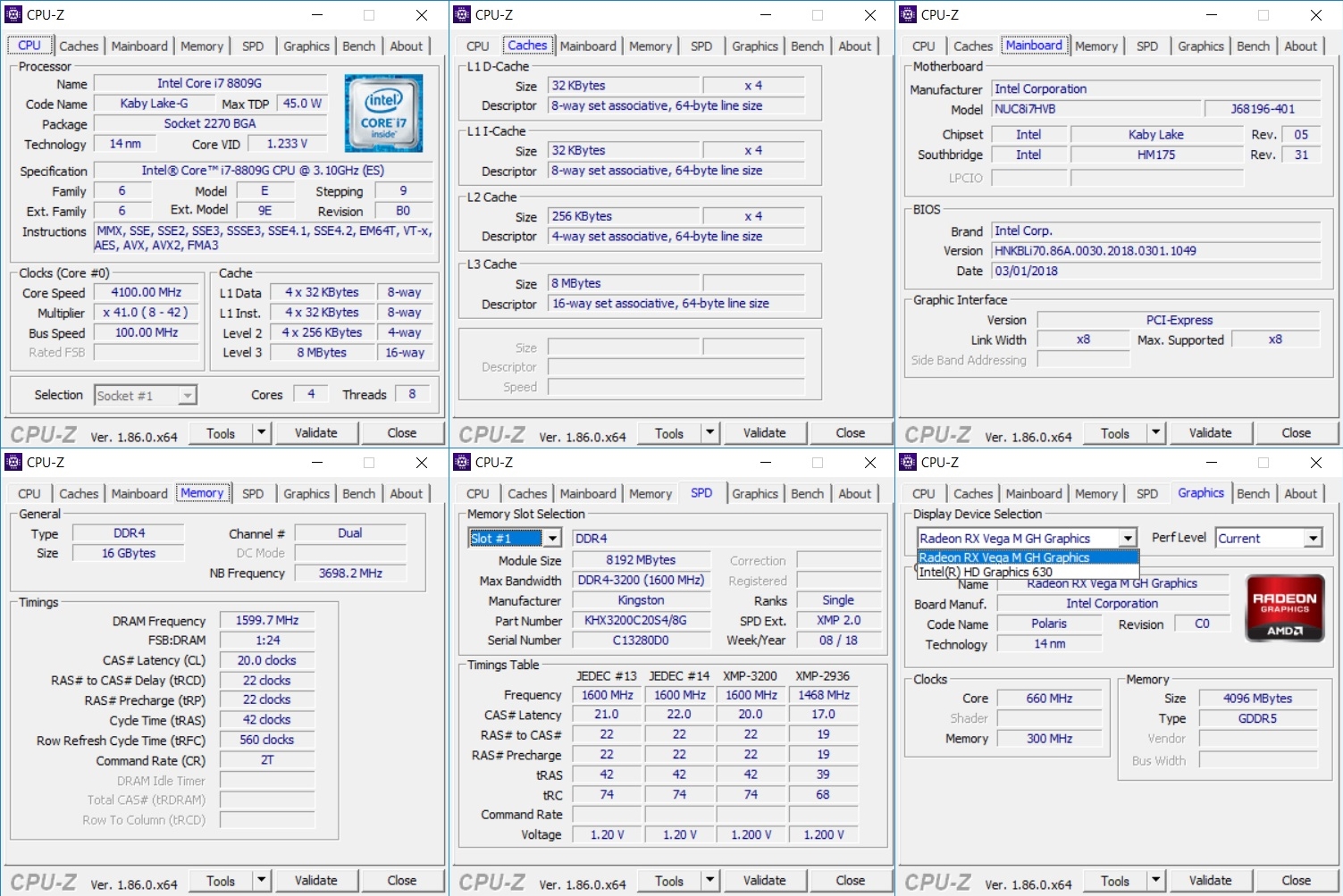
Task: Click the Intel Core i7 inside logo
Action: 383,113
